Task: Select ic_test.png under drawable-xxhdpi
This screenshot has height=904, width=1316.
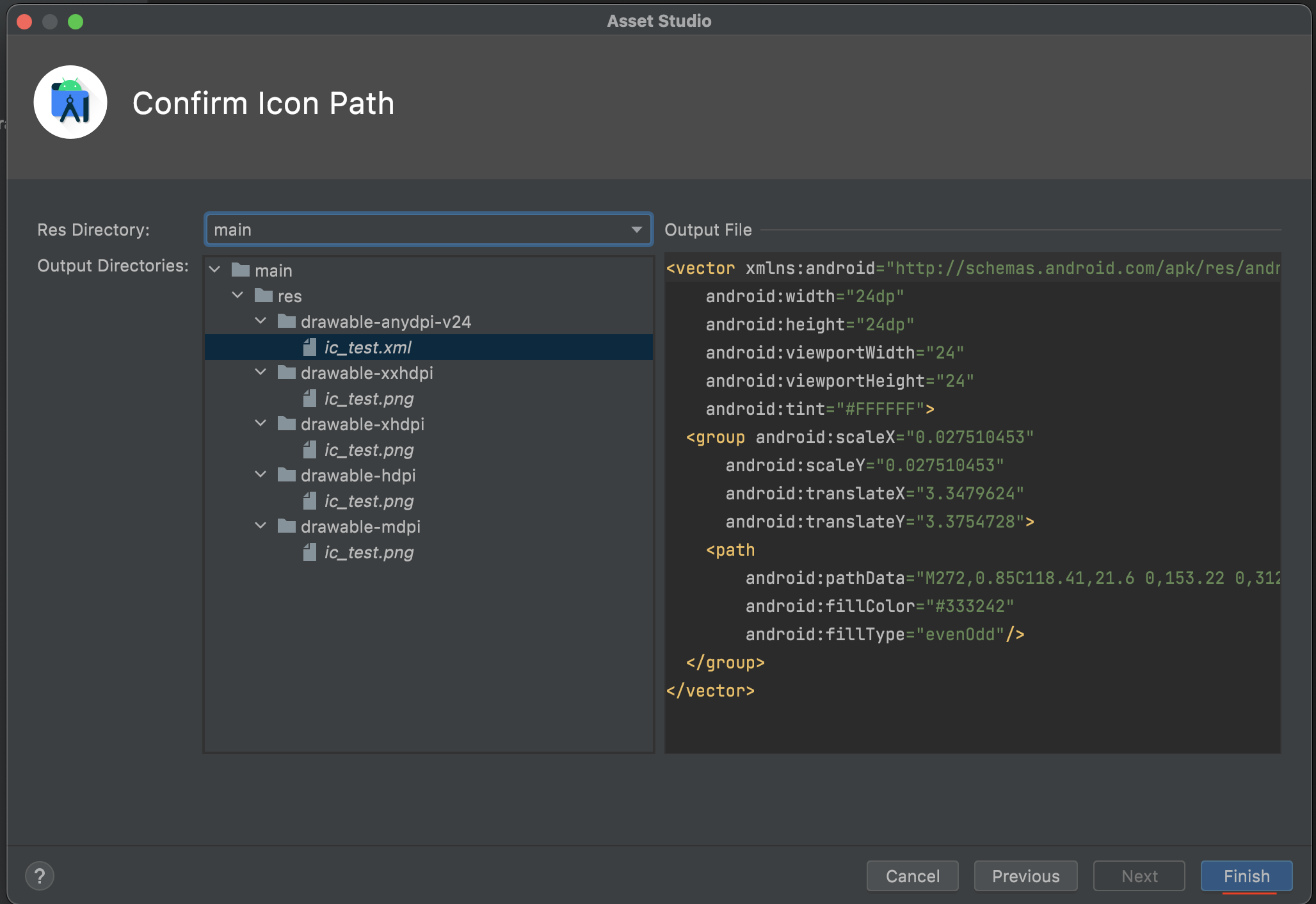Action: (x=369, y=399)
